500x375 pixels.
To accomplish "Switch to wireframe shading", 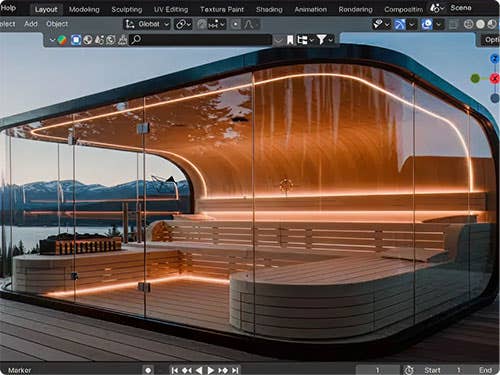I will coord(468,24).
